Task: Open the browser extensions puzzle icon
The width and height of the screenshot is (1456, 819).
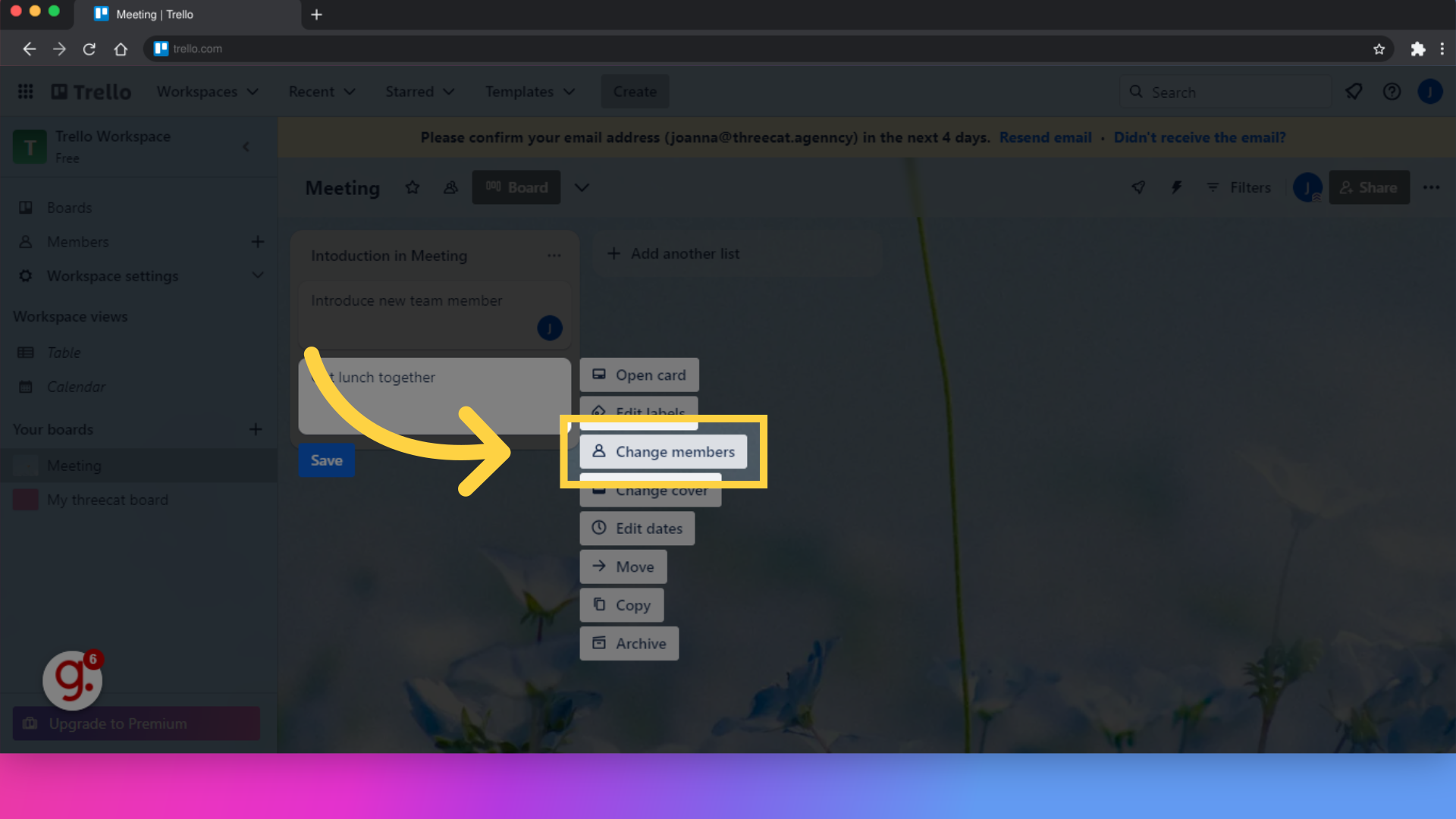Action: pyautogui.click(x=1417, y=49)
